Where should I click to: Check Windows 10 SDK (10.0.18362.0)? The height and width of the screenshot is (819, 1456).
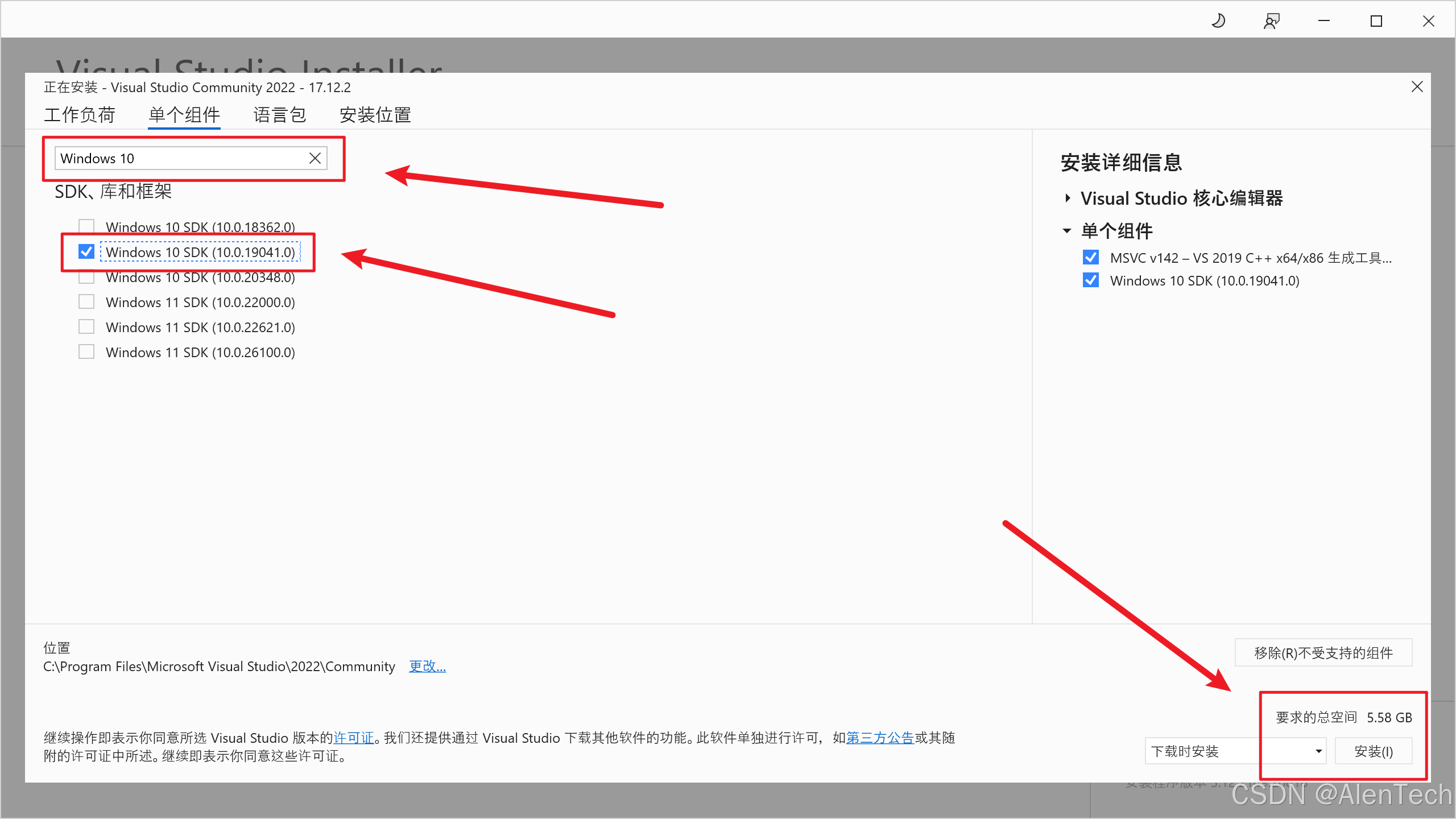(x=86, y=226)
